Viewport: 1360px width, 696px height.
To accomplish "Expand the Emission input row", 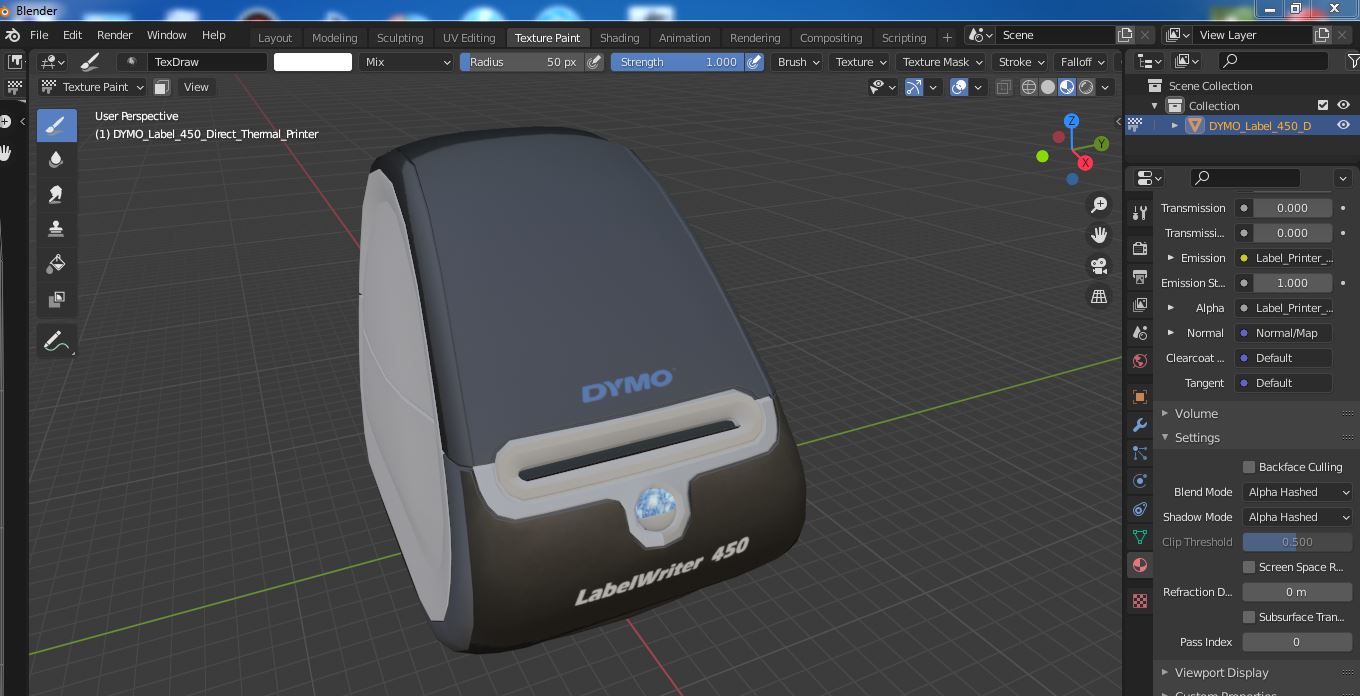I will [1171, 258].
